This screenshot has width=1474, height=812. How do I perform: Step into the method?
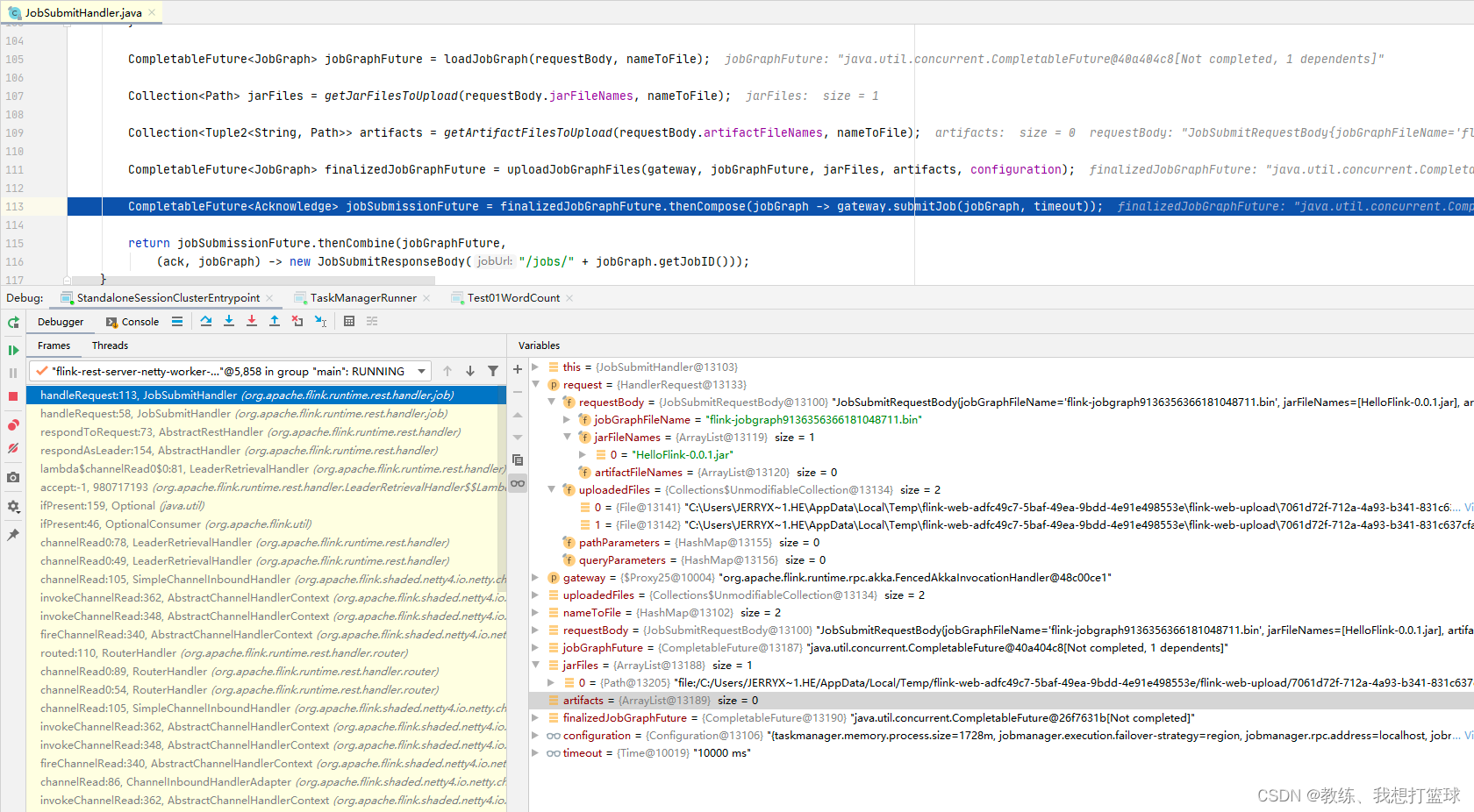coord(229,321)
